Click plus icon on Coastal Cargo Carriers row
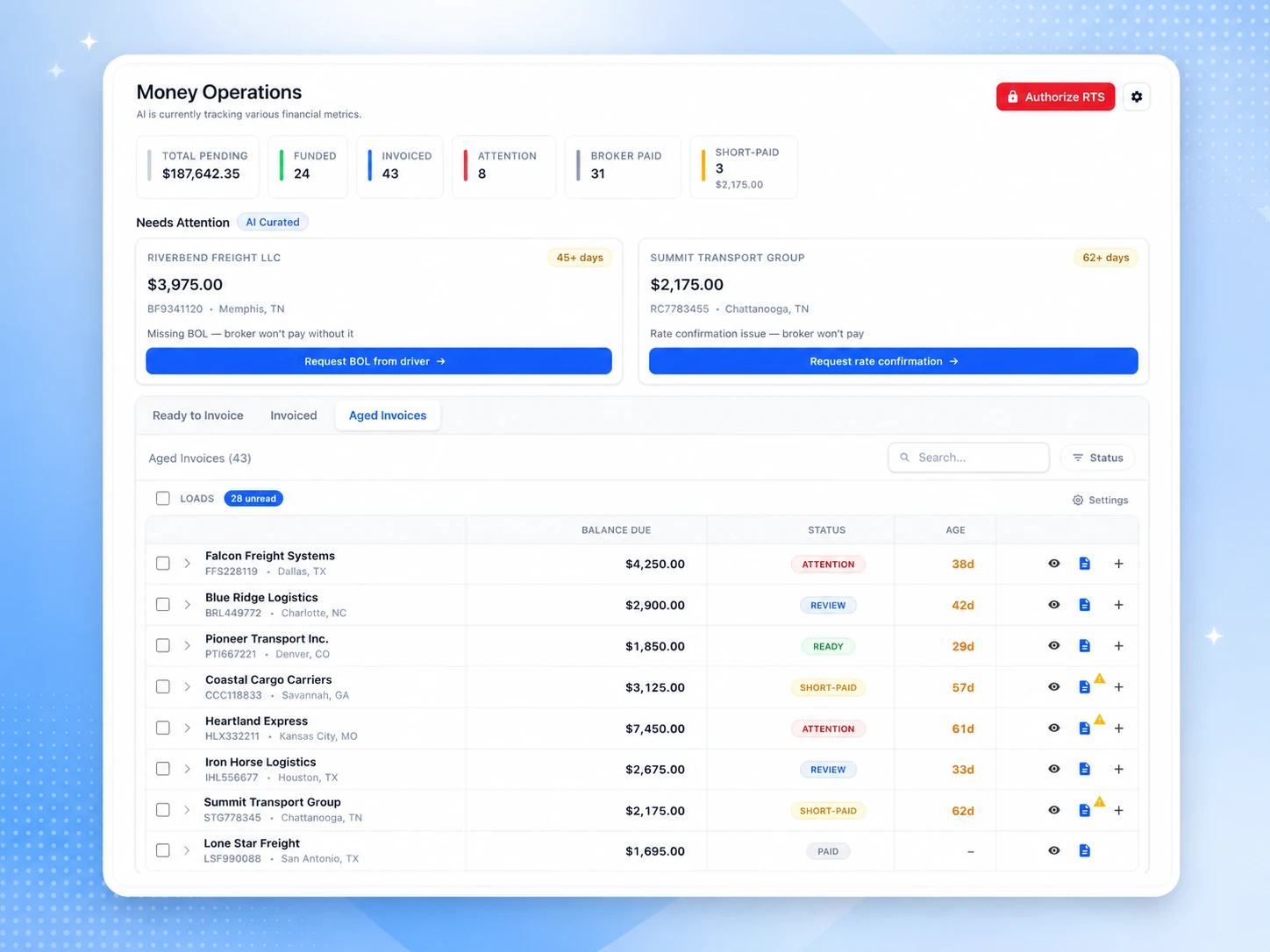 [1118, 687]
